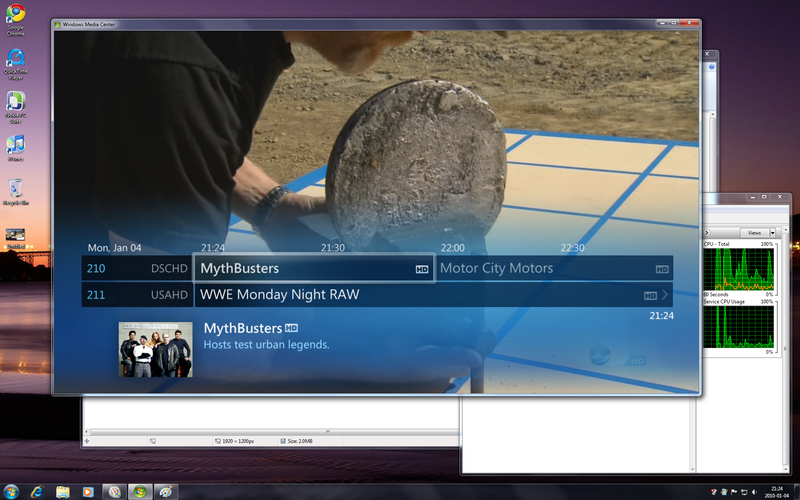Click the Views button in Resource Monitor

point(755,233)
